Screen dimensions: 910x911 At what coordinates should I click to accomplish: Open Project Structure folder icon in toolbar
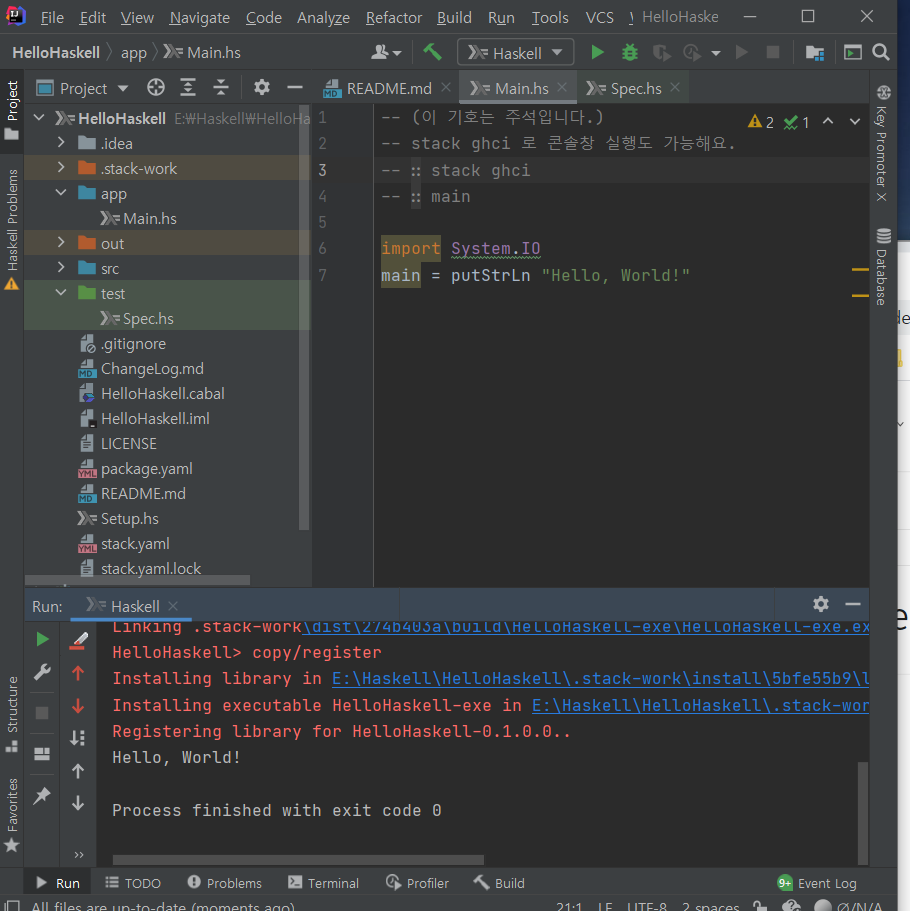coord(815,53)
